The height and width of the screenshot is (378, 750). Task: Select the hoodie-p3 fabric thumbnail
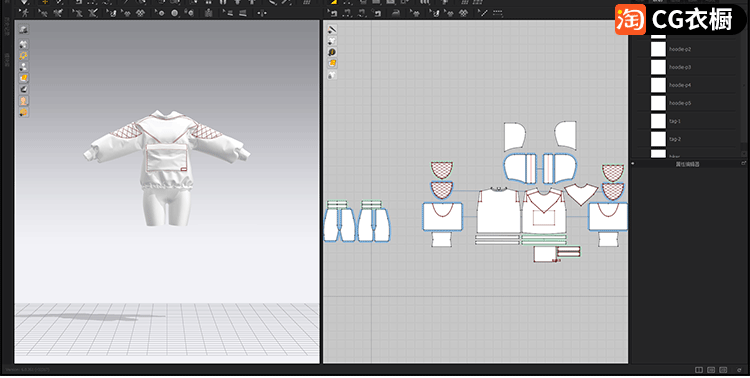(x=658, y=67)
